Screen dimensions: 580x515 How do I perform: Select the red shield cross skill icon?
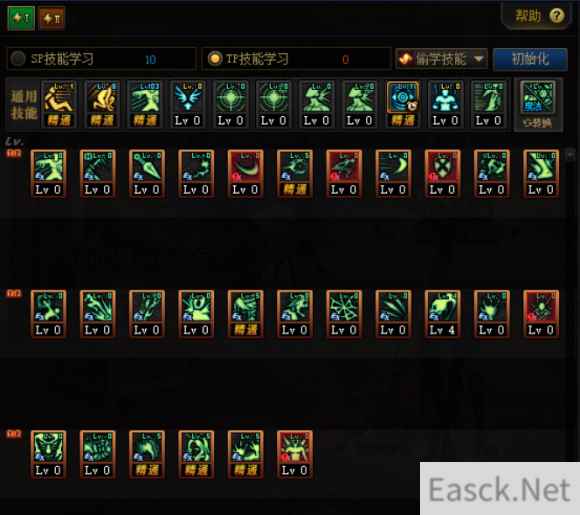[442, 174]
